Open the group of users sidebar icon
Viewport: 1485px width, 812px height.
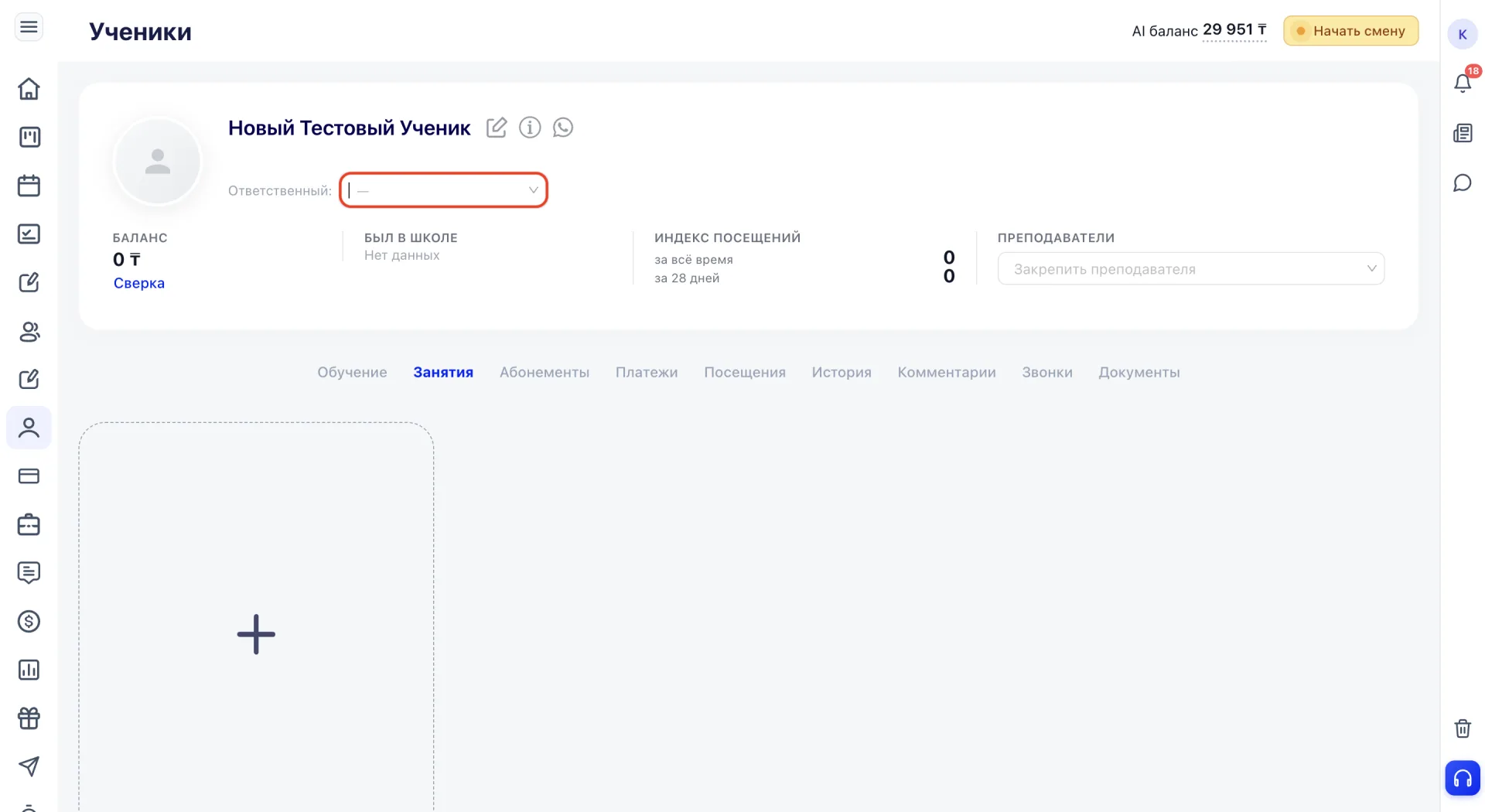click(29, 331)
